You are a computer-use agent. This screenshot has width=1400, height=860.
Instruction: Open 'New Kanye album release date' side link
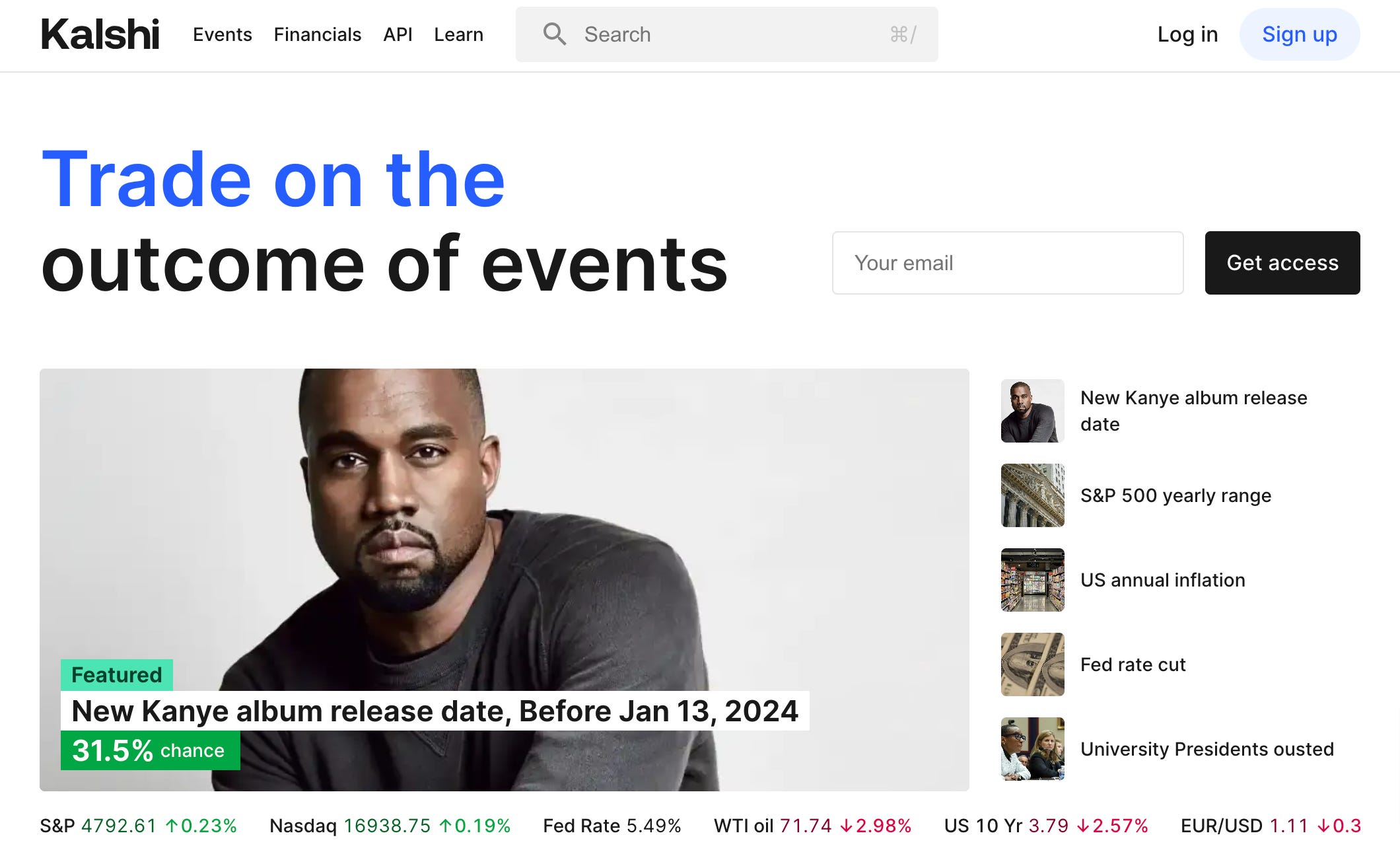[1193, 411]
